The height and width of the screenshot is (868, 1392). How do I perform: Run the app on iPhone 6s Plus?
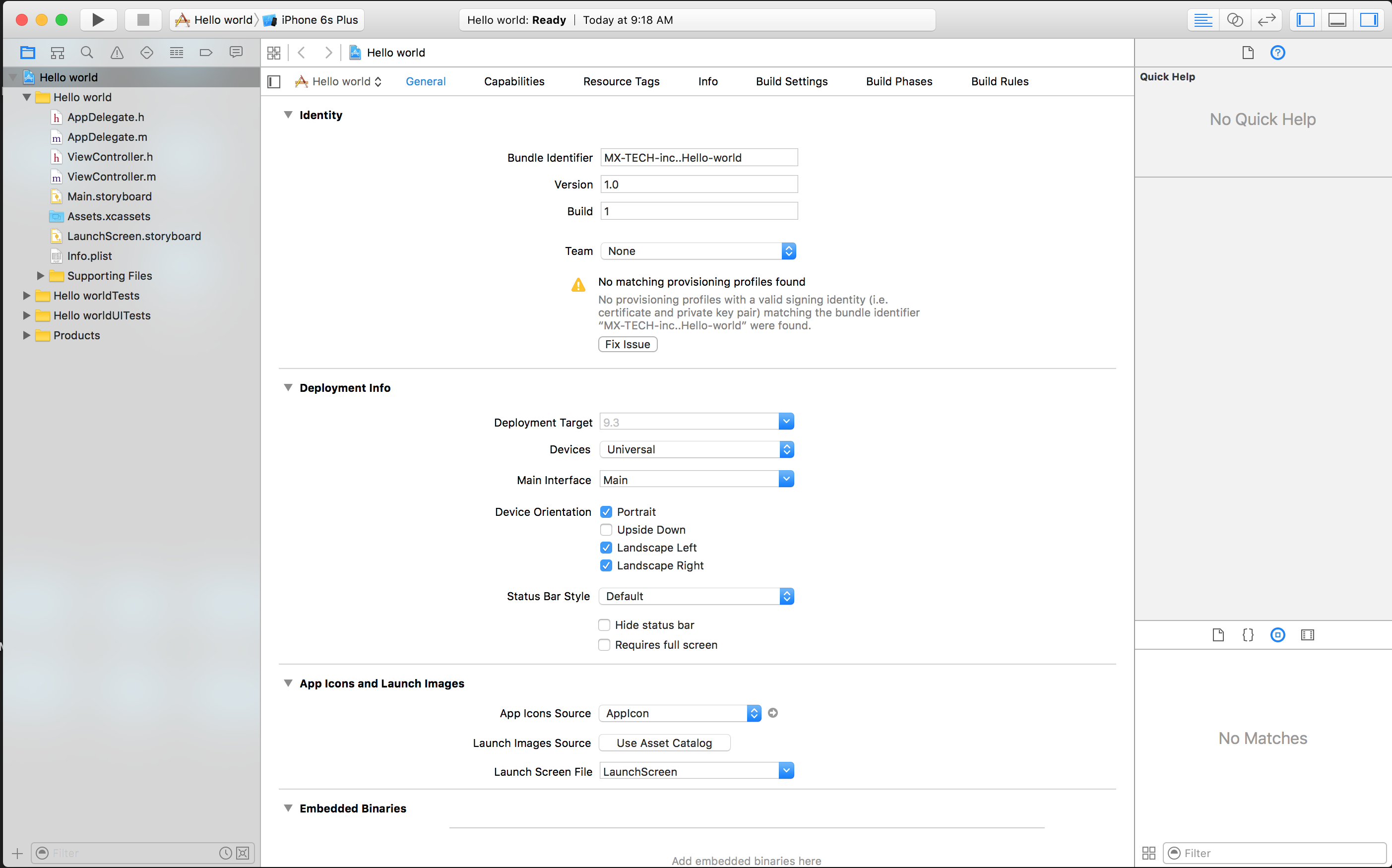coord(98,19)
